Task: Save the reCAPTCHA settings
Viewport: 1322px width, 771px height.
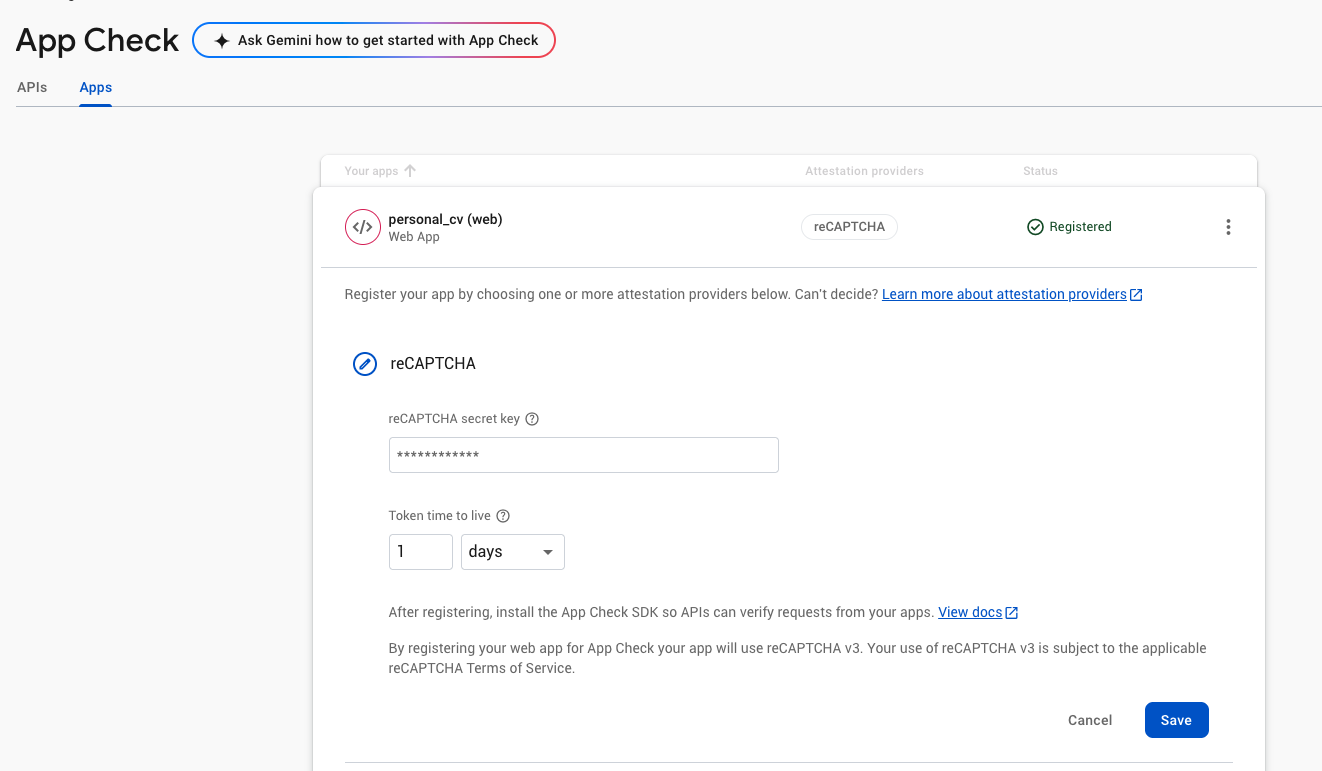Action: pos(1176,720)
